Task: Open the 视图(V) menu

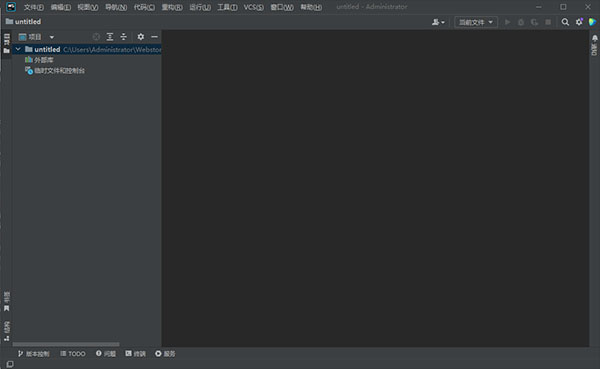Action: click(x=88, y=7)
